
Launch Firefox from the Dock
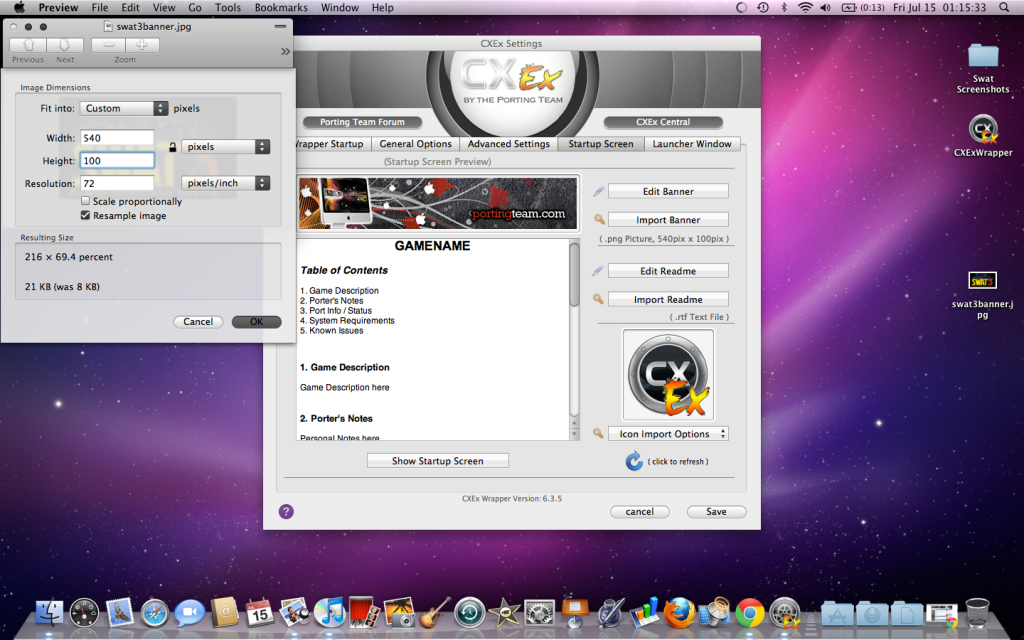pyautogui.click(x=679, y=613)
